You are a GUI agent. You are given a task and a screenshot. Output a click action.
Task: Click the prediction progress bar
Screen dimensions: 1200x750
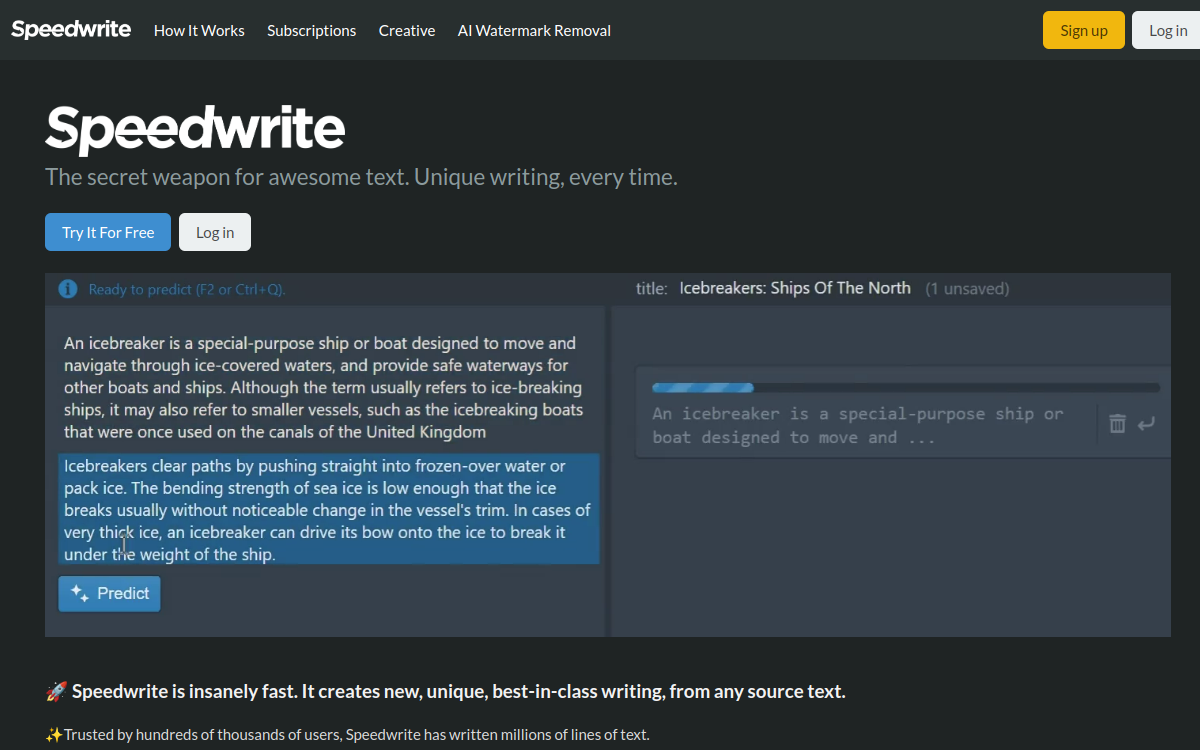coord(906,388)
